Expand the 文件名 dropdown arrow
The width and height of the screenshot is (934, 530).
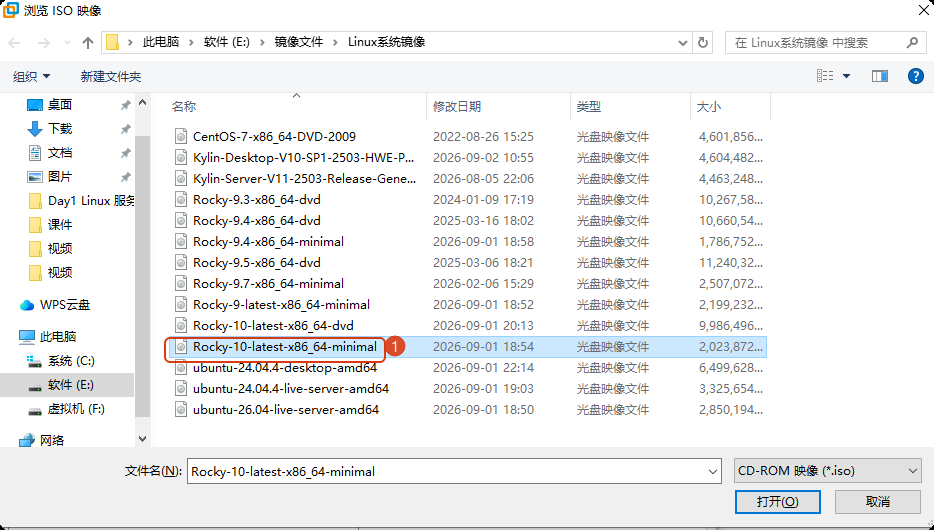(713, 472)
